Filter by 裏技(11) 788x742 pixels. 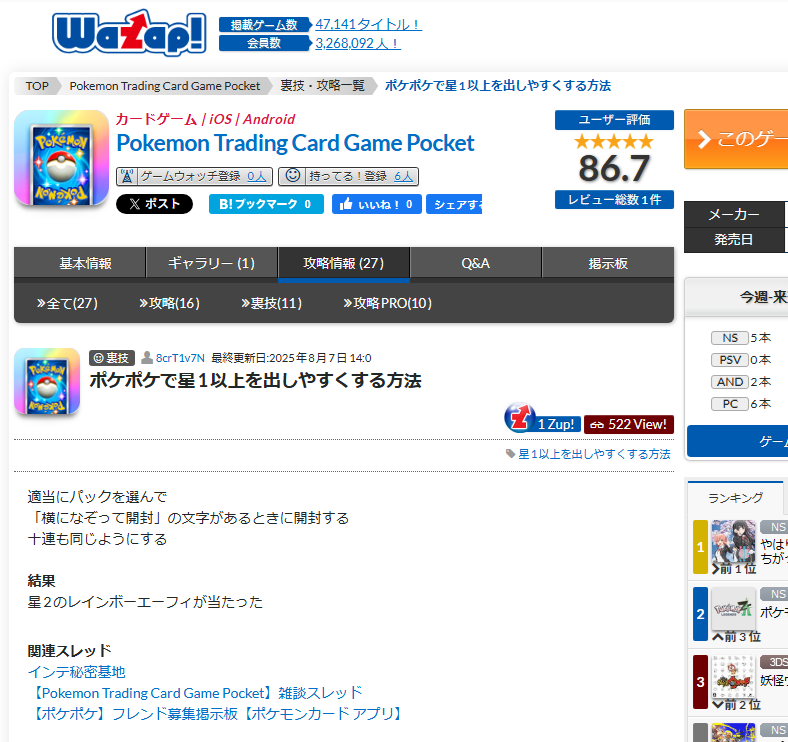(271, 303)
